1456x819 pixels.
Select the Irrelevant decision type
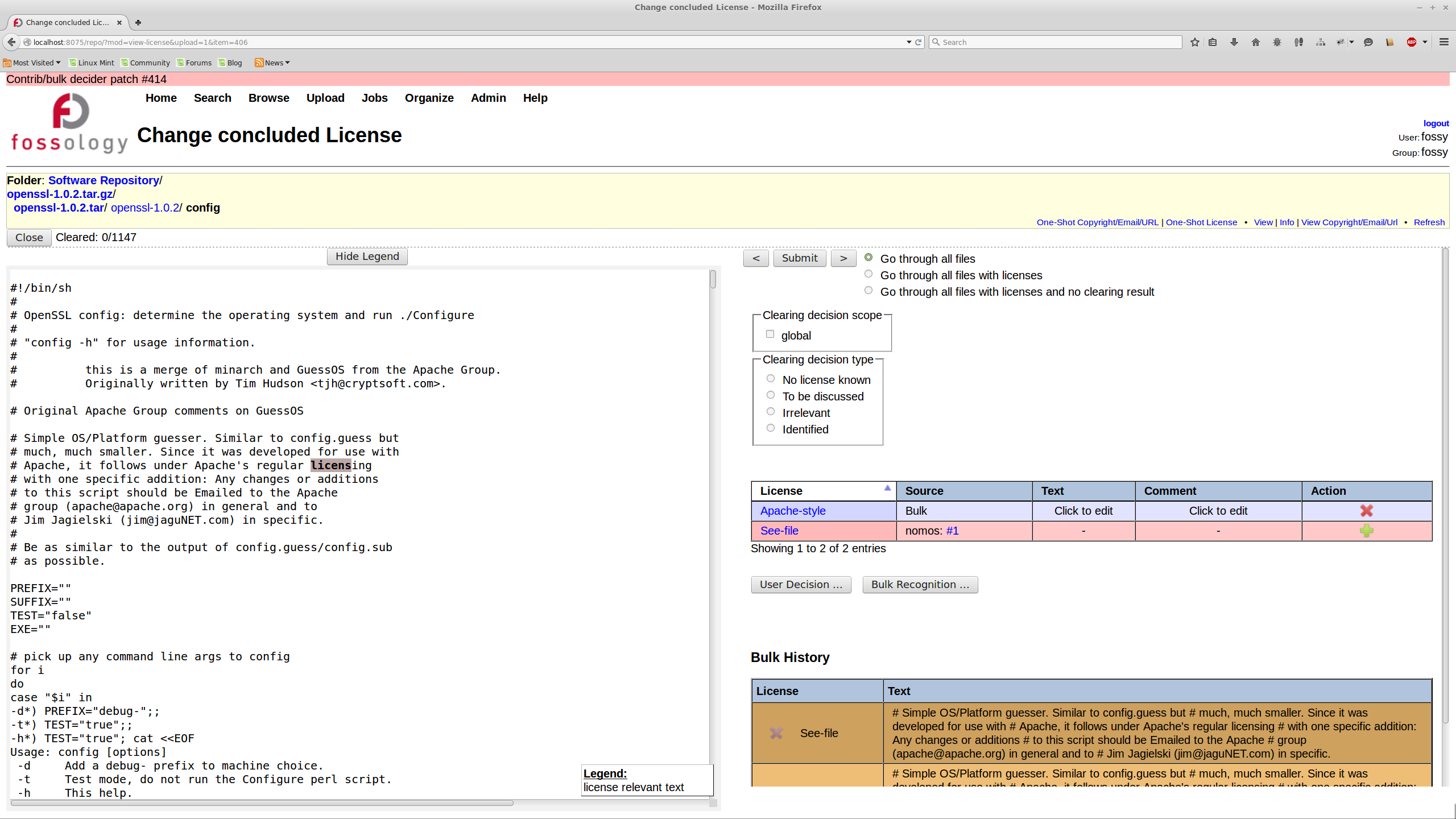click(771, 412)
